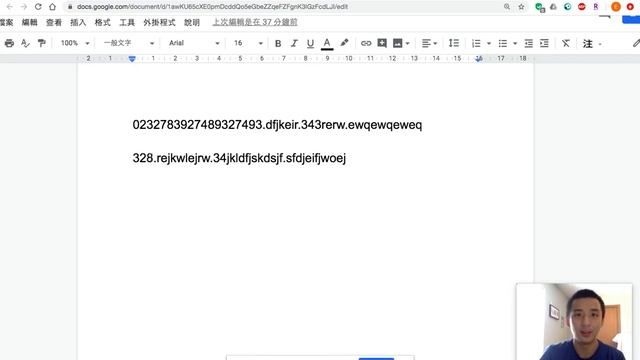Click the blue Share button
Screen dimensions: 640x360
pyautogui.click(x=631, y=19)
